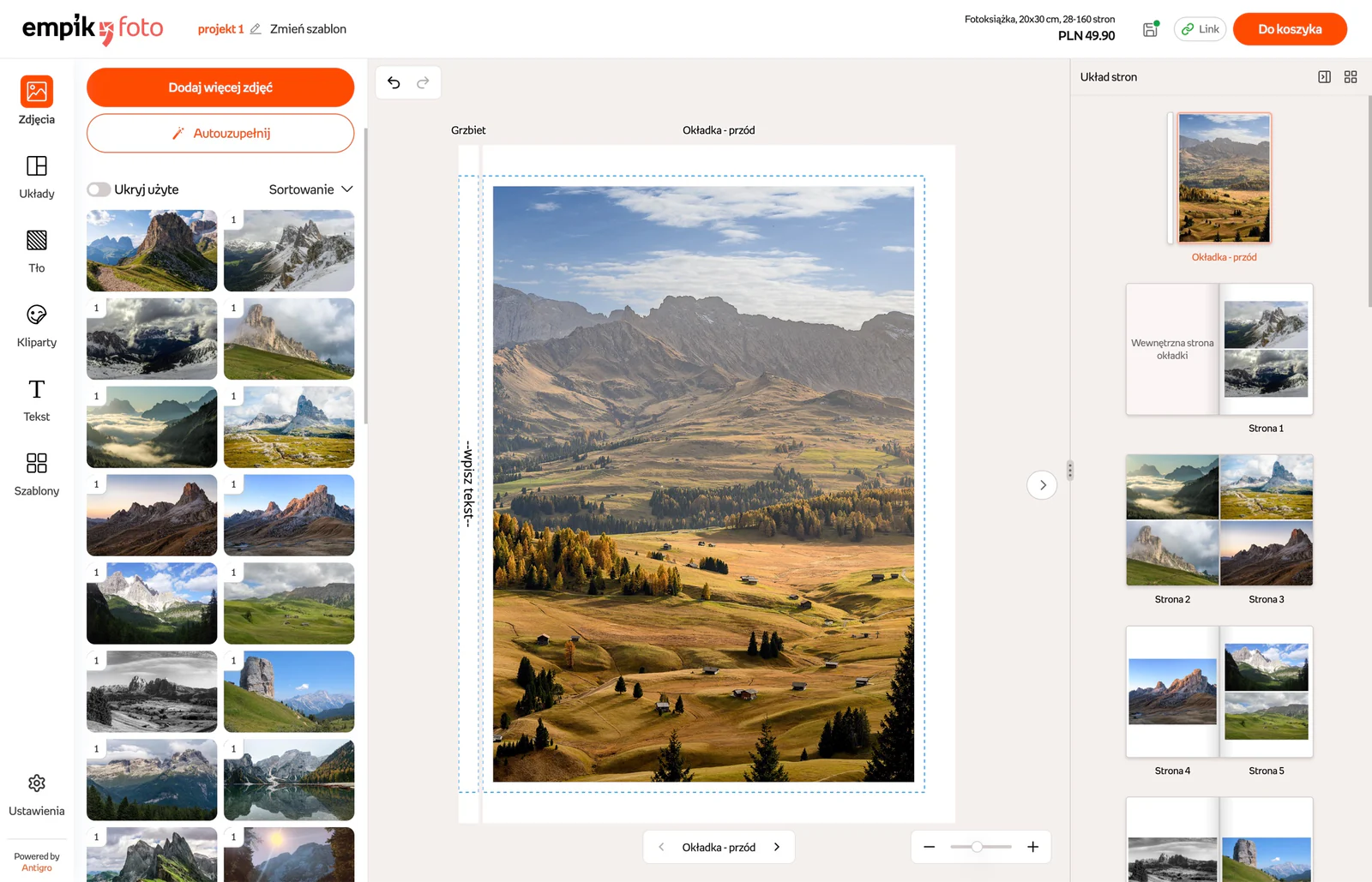
Task: Open the Zdjęcia photos panel
Action: click(x=36, y=100)
